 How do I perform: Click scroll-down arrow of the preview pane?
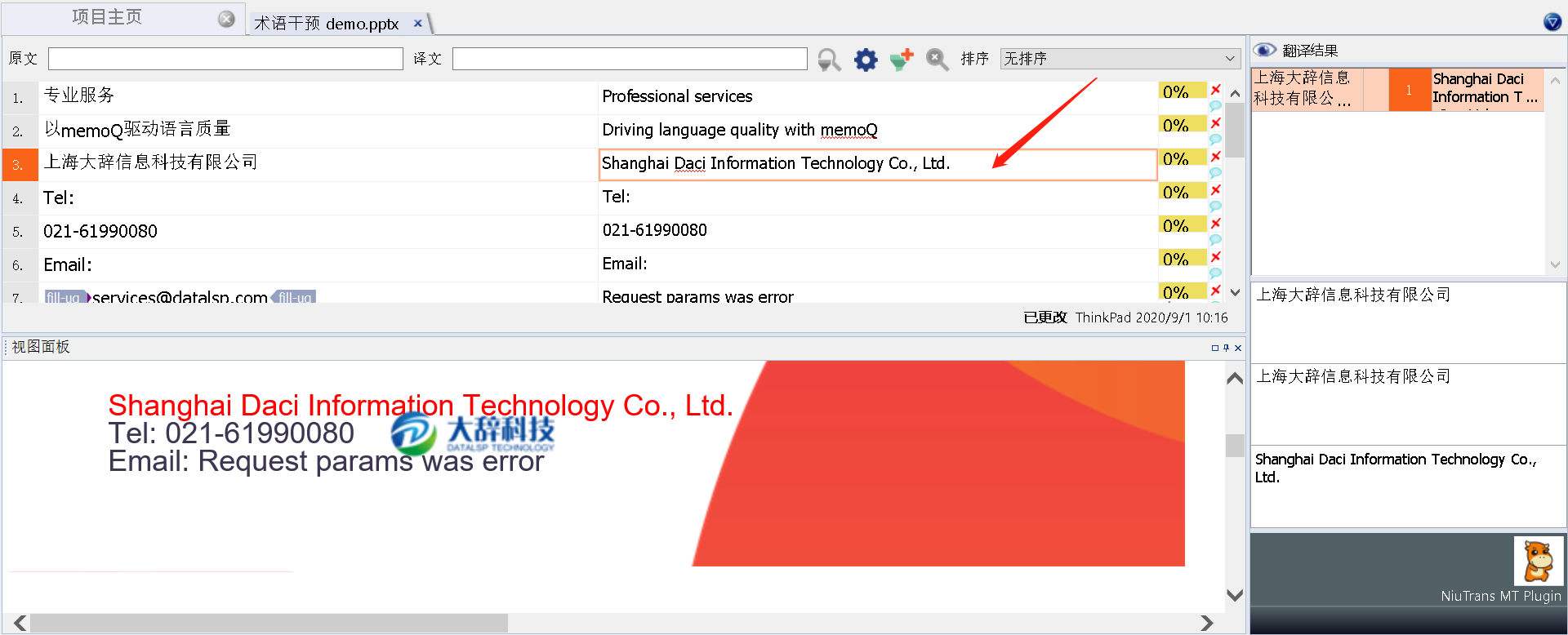click(1235, 595)
